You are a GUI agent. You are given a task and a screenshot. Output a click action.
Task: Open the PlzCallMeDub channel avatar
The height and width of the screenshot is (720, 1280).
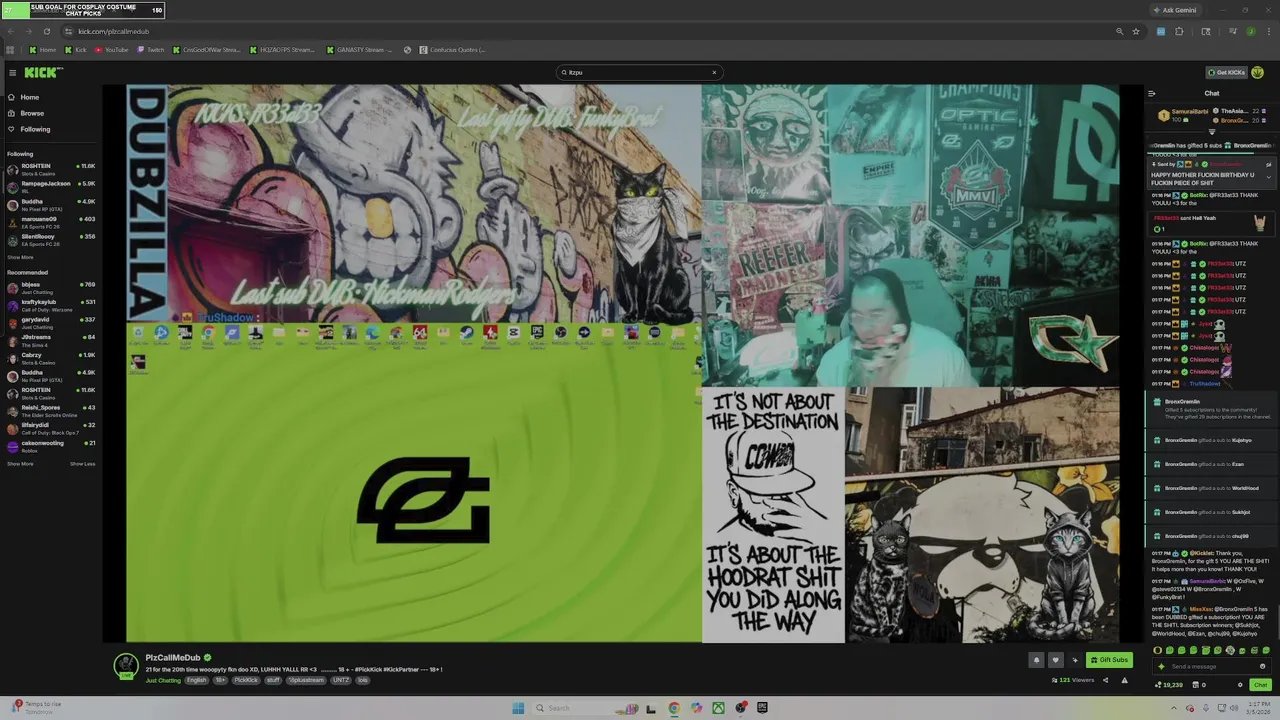pos(126,665)
